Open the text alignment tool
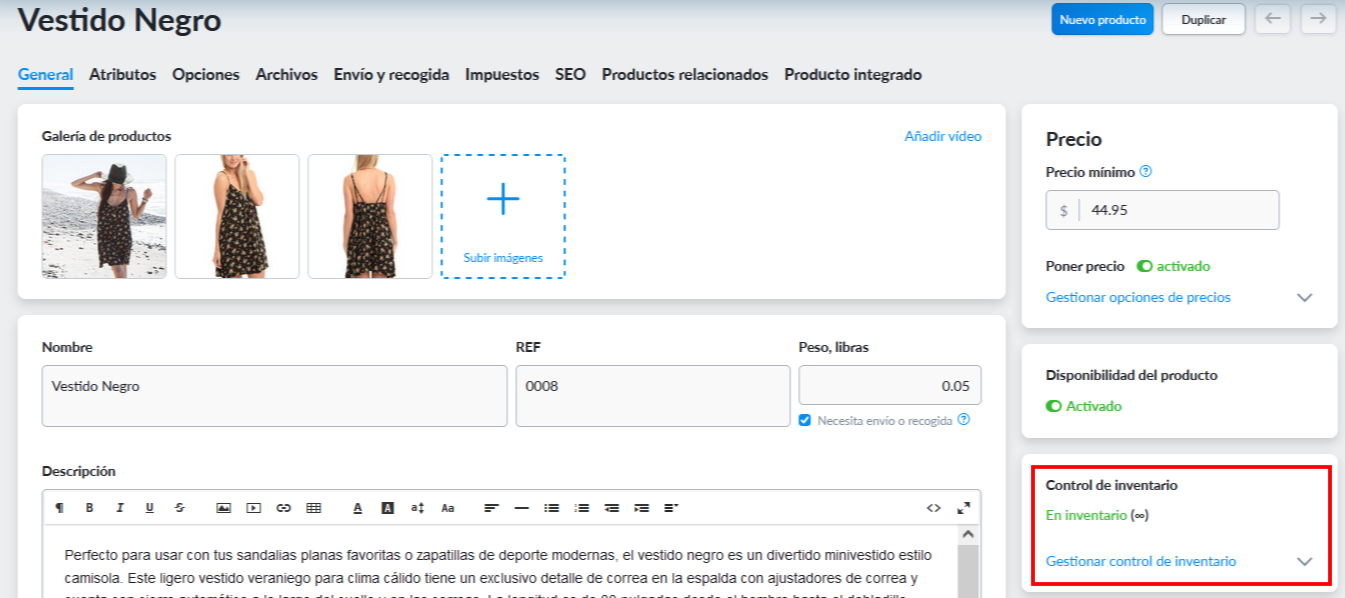 (x=492, y=508)
